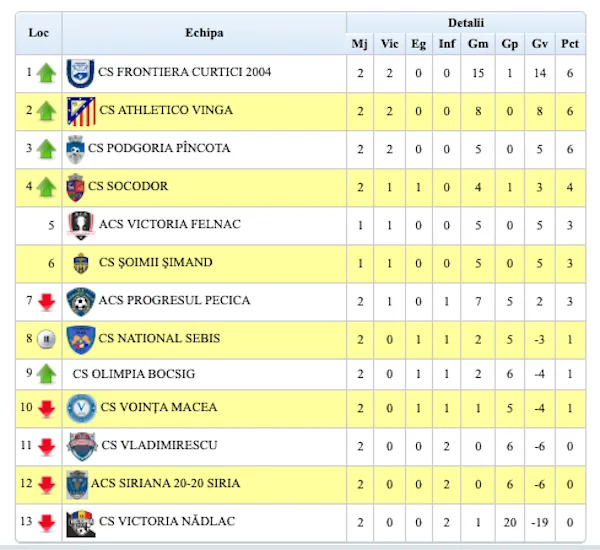Click the CS National Sebis team logo
Screen dimensions: 600x550
click(x=81, y=339)
